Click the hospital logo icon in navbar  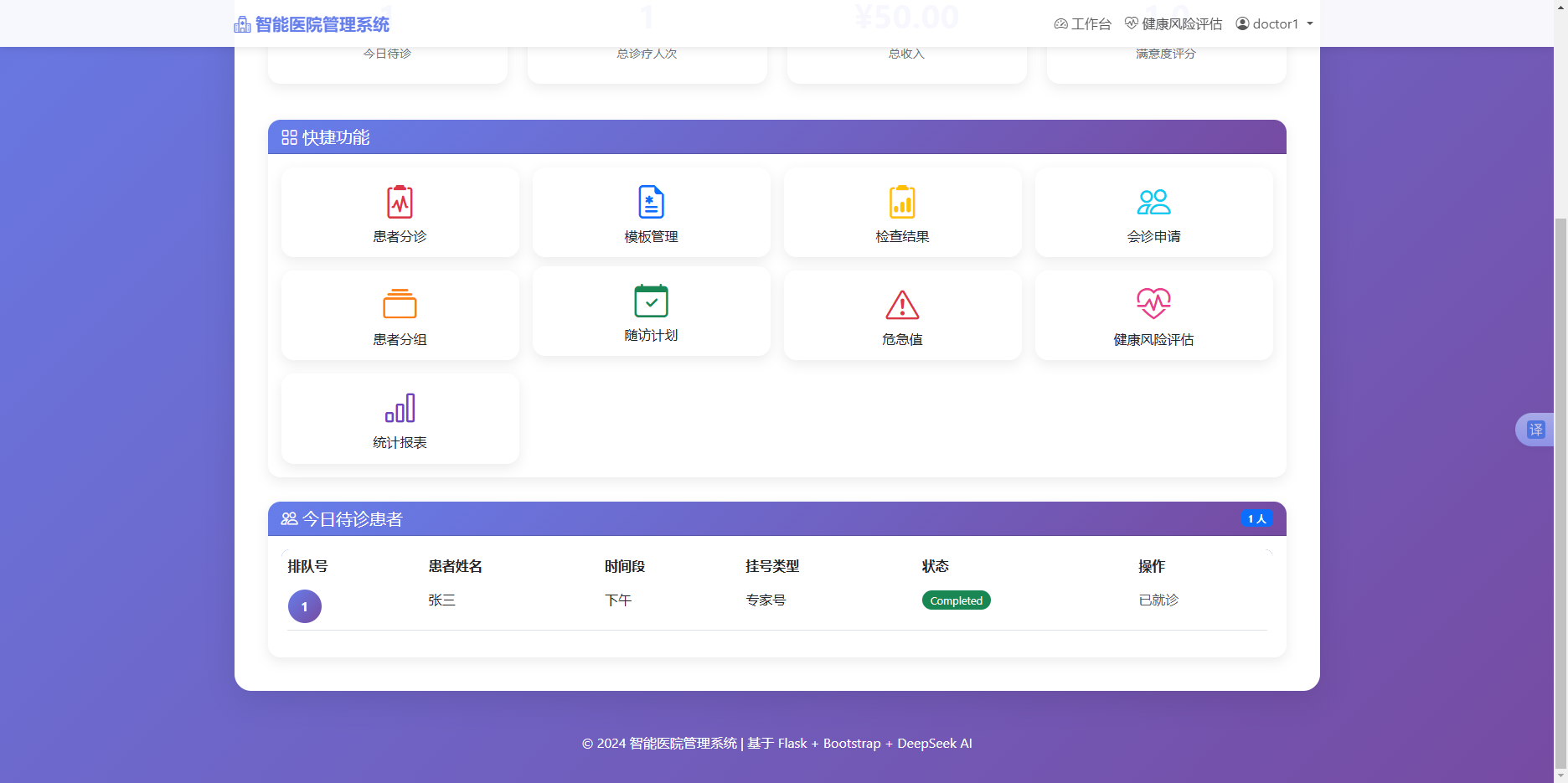(242, 23)
